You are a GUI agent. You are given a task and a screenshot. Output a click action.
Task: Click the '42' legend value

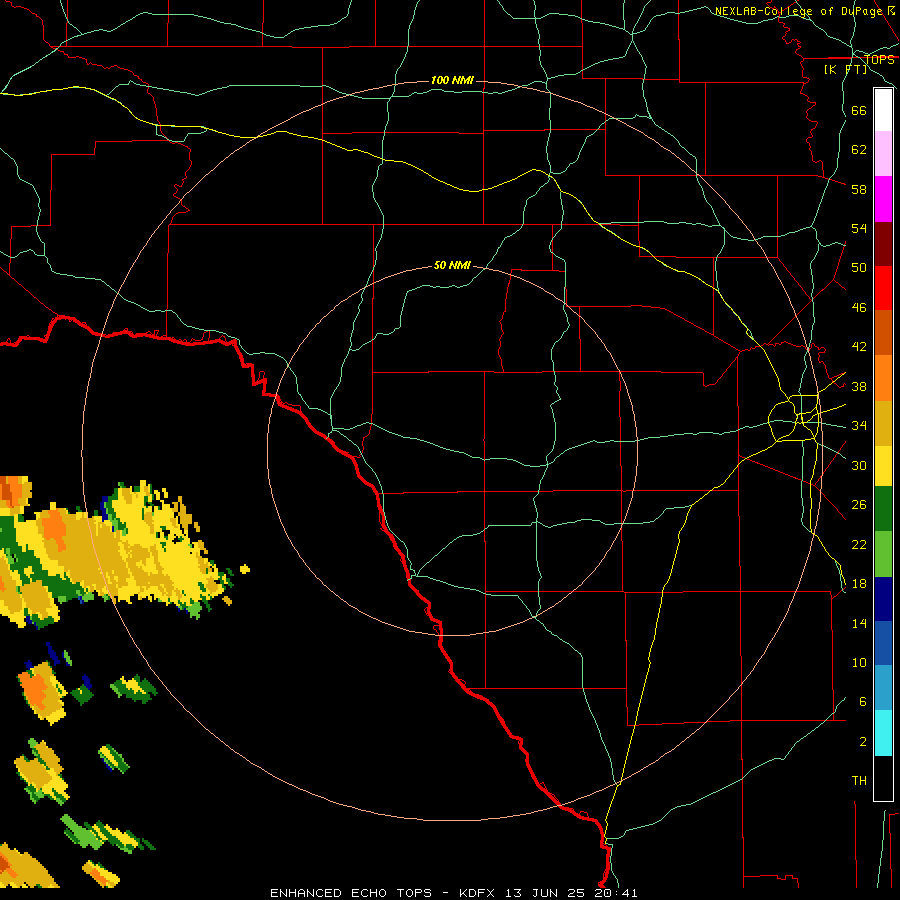pos(859,346)
